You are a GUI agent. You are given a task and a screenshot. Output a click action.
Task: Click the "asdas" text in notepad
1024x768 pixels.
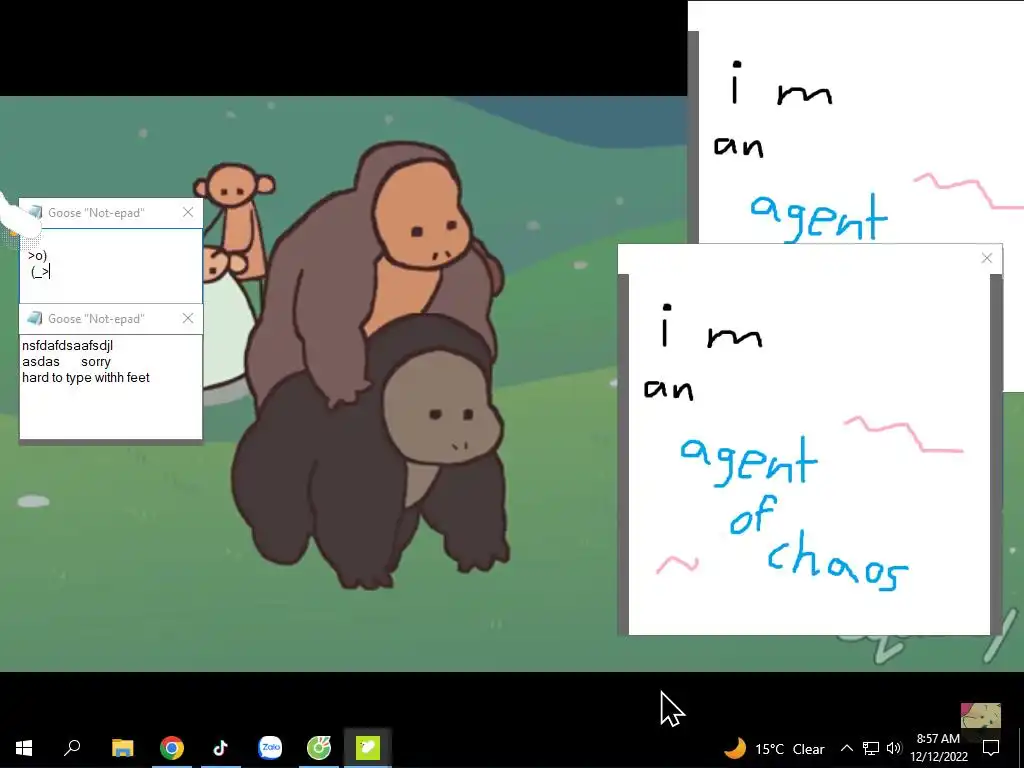coord(40,362)
